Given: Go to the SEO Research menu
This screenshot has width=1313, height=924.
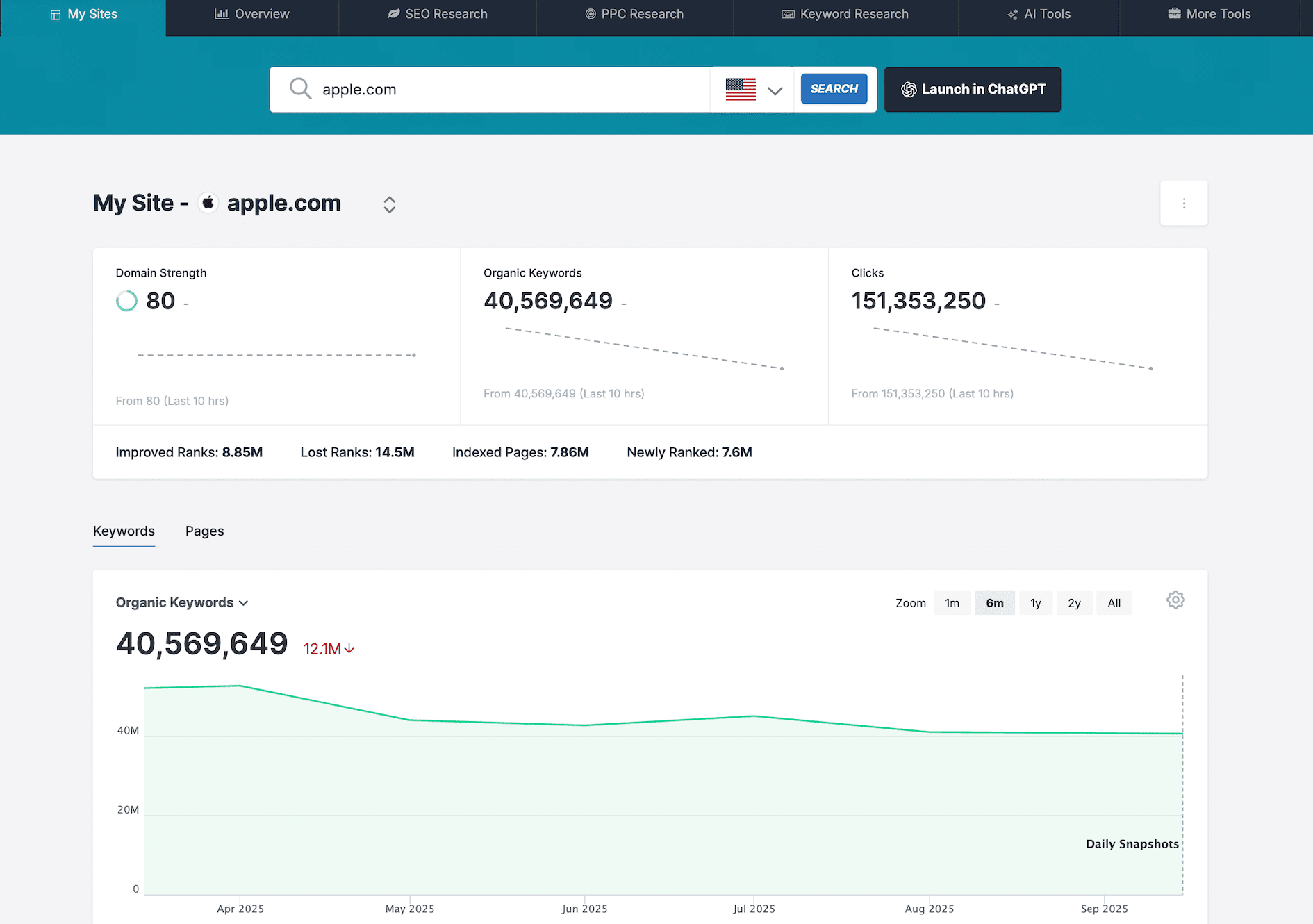Looking at the screenshot, I should click(x=438, y=14).
